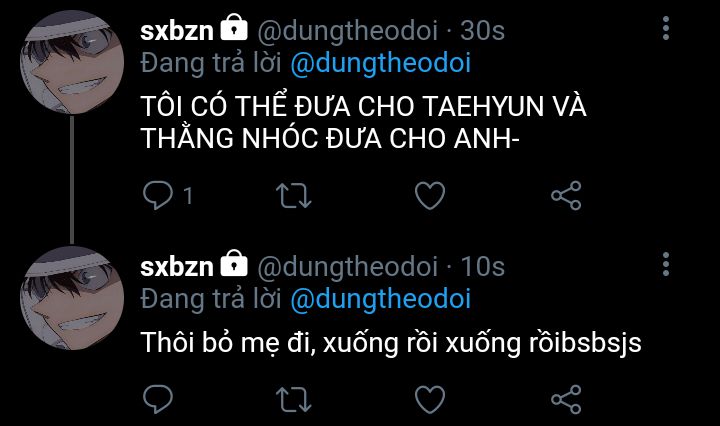Screen dimensions: 720x426
Task: Open reply on the TAEHYUN tweet
Action: tap(158, 196)
